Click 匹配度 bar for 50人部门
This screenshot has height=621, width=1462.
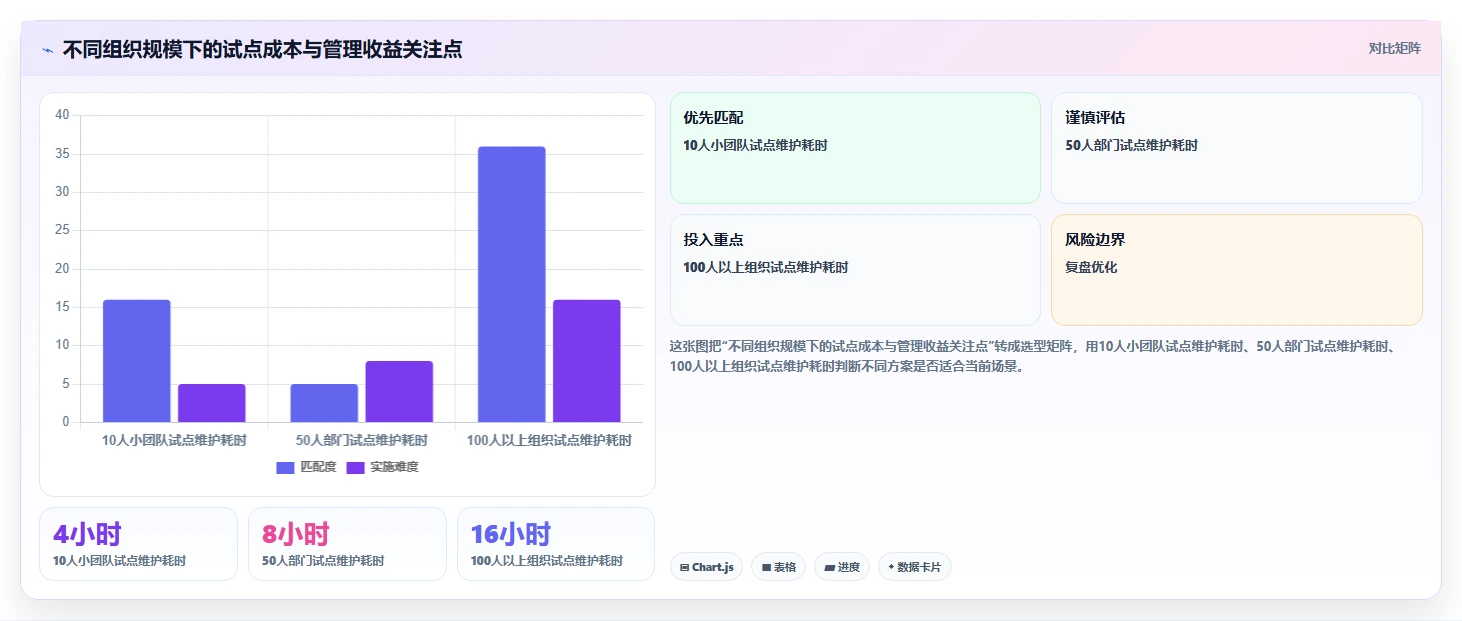click(324, 403)
